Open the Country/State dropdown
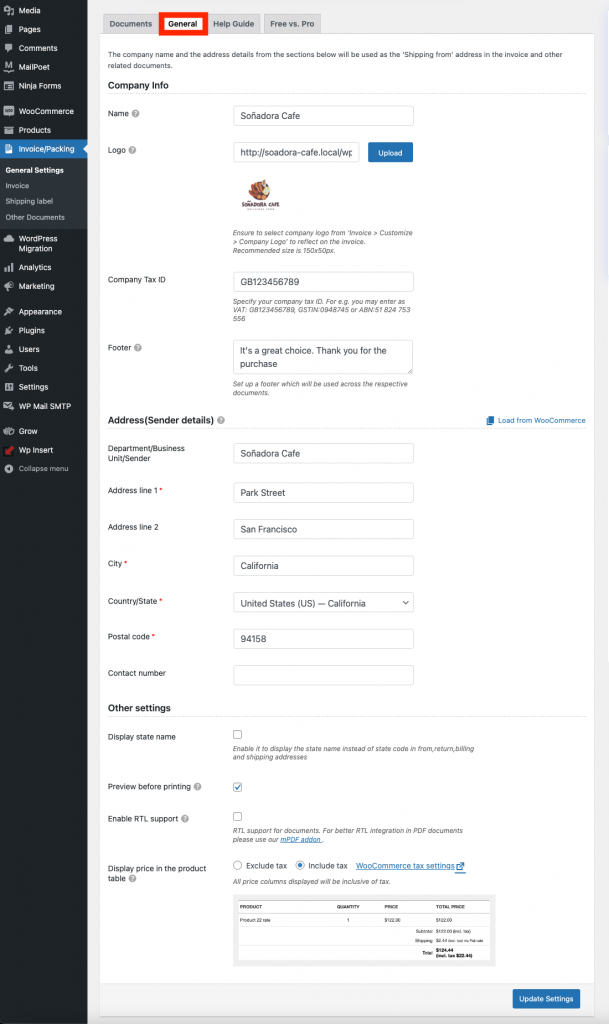609x1024 pixels. (323, 603)
